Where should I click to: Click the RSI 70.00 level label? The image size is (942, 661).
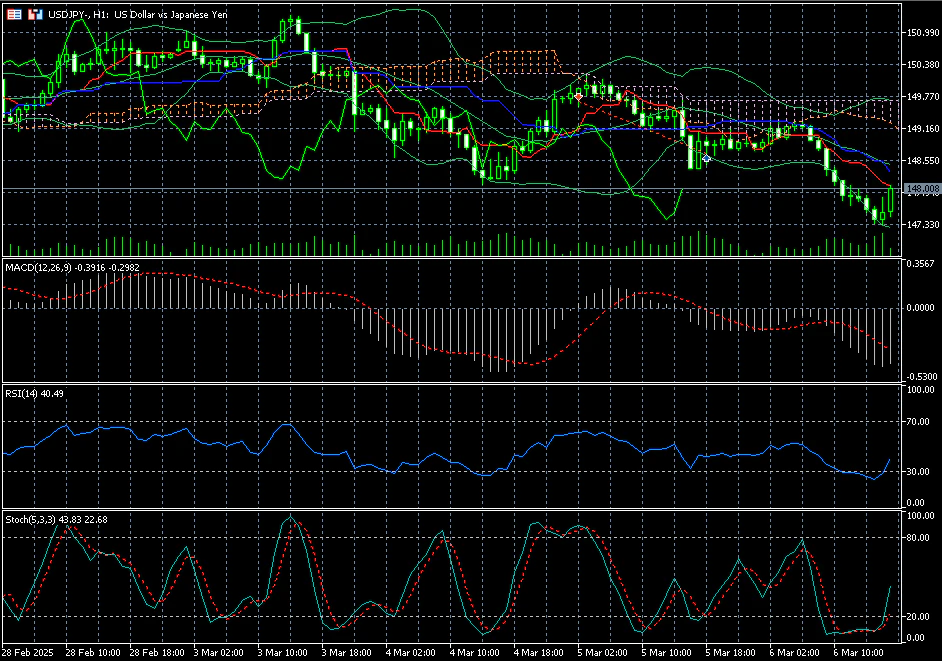coord(918,422)
